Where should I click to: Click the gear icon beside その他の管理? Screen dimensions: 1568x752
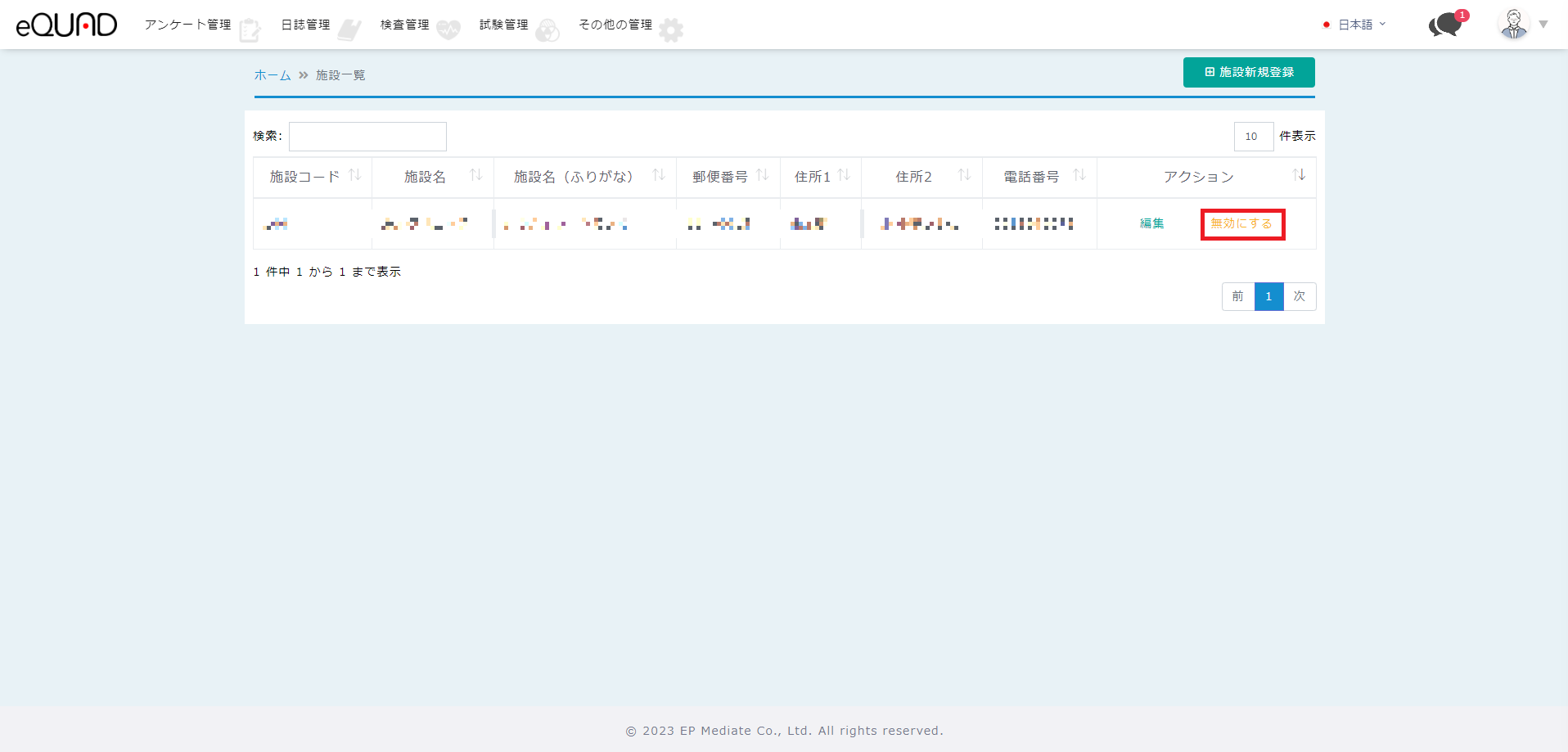click(x=671, y=30)
